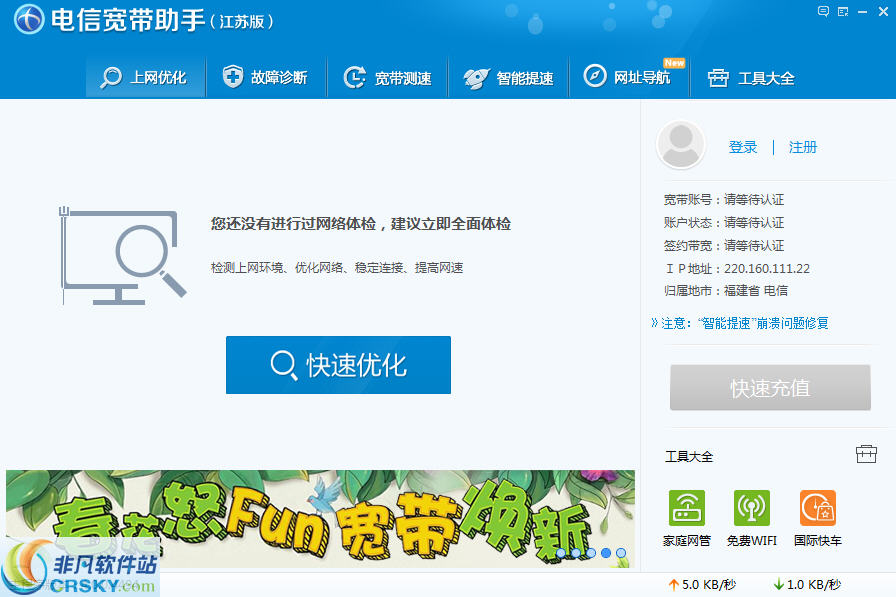Screen dimensions: 896x597
Task: Select the fifth banner carousel dot
Action: coord(621,553)
